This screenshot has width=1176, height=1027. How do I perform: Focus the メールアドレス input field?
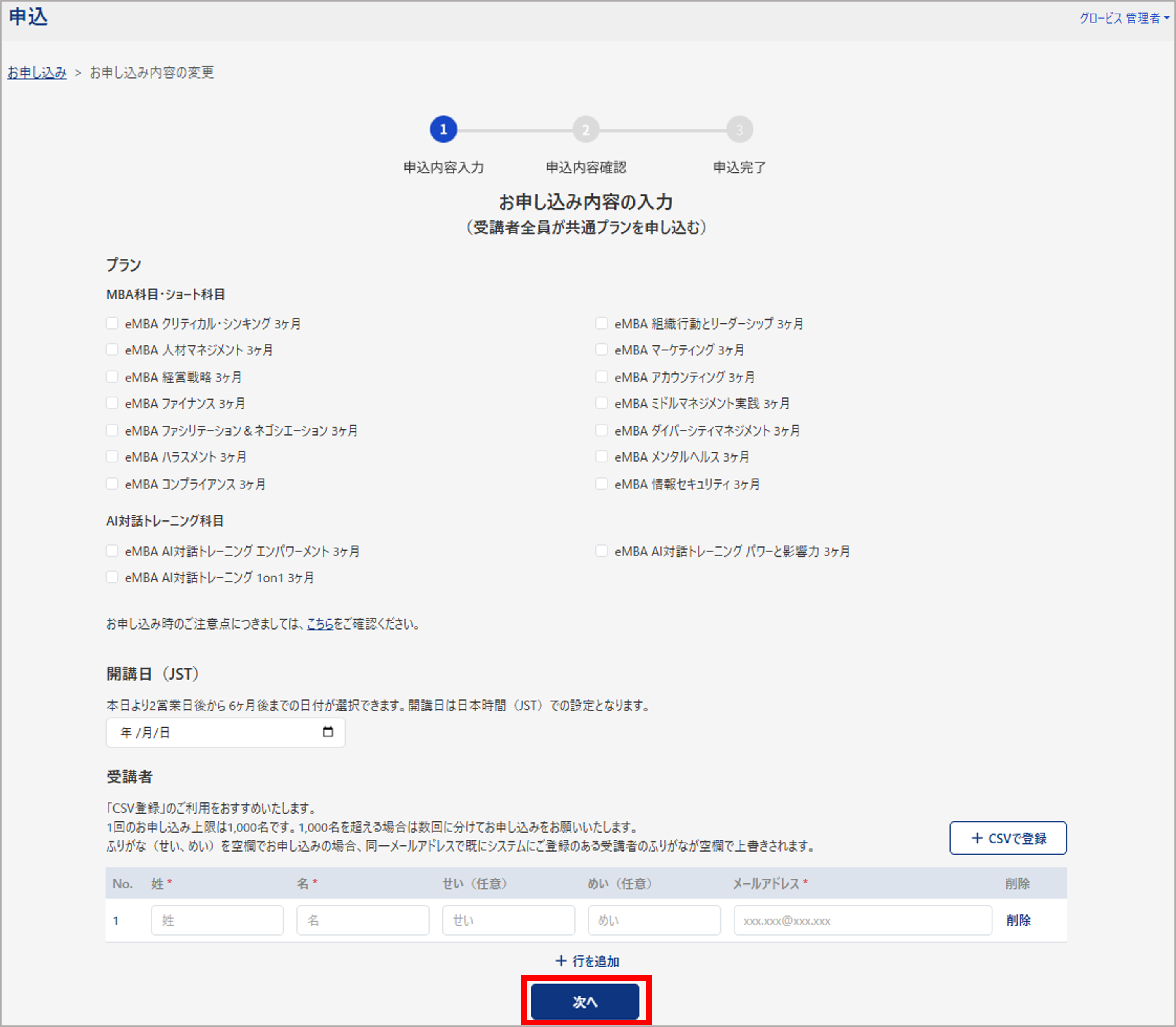click(x=863, y=920)
